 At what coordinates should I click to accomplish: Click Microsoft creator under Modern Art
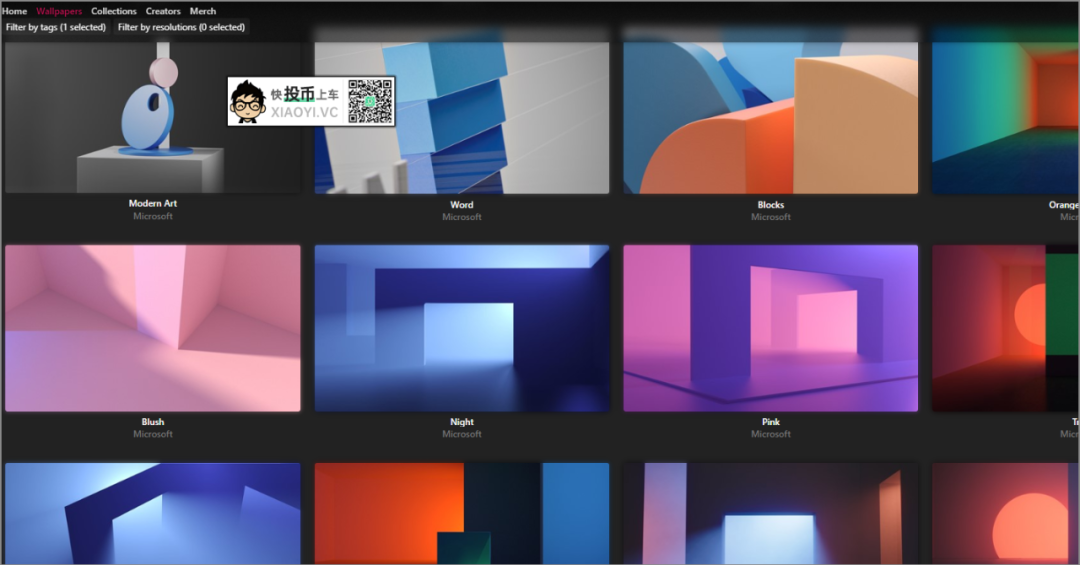pos(153,216)
